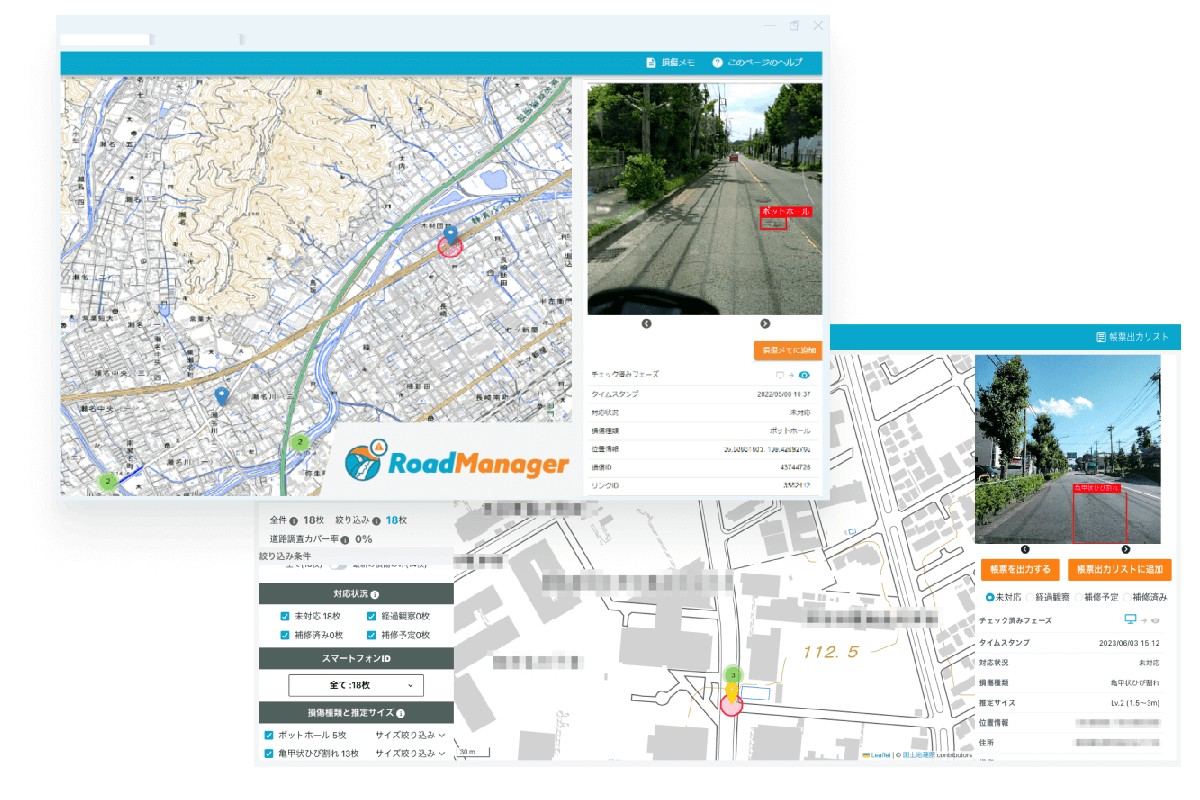Click the 損傷メモに追加 orange button
Screen dimensions: 1200x800
point(787,351)
